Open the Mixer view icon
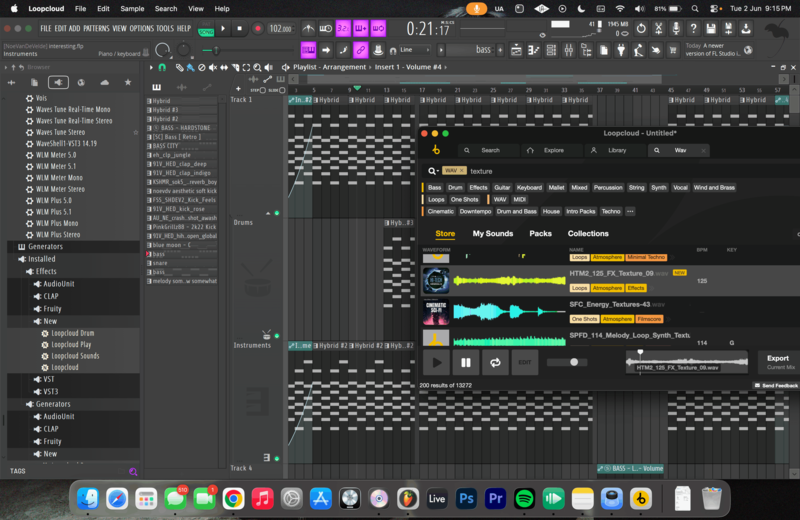The height and width of the screenshot is (520, 800). pyautogui.click(x=569, y=50)
